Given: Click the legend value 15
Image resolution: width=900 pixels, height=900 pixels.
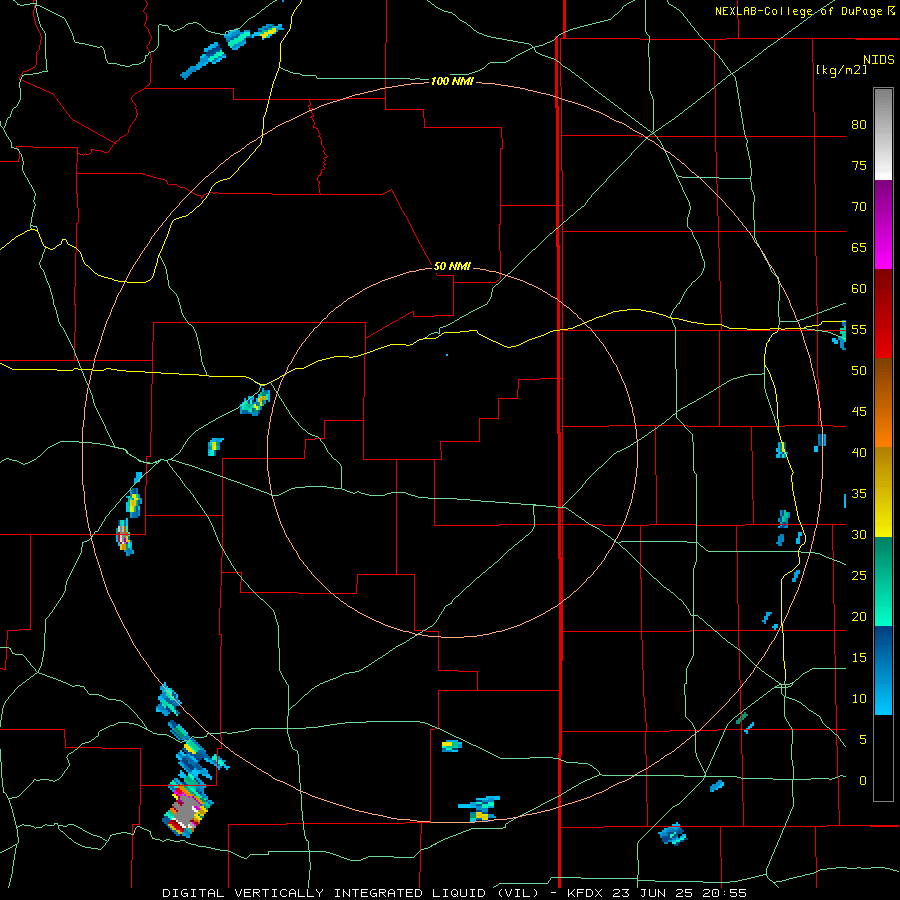Looking at the screenshot, I should [x=859, y=657].
